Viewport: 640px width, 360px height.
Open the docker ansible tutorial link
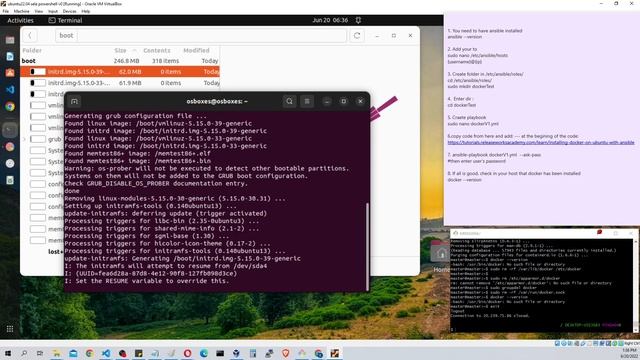(x=541, y=142)
